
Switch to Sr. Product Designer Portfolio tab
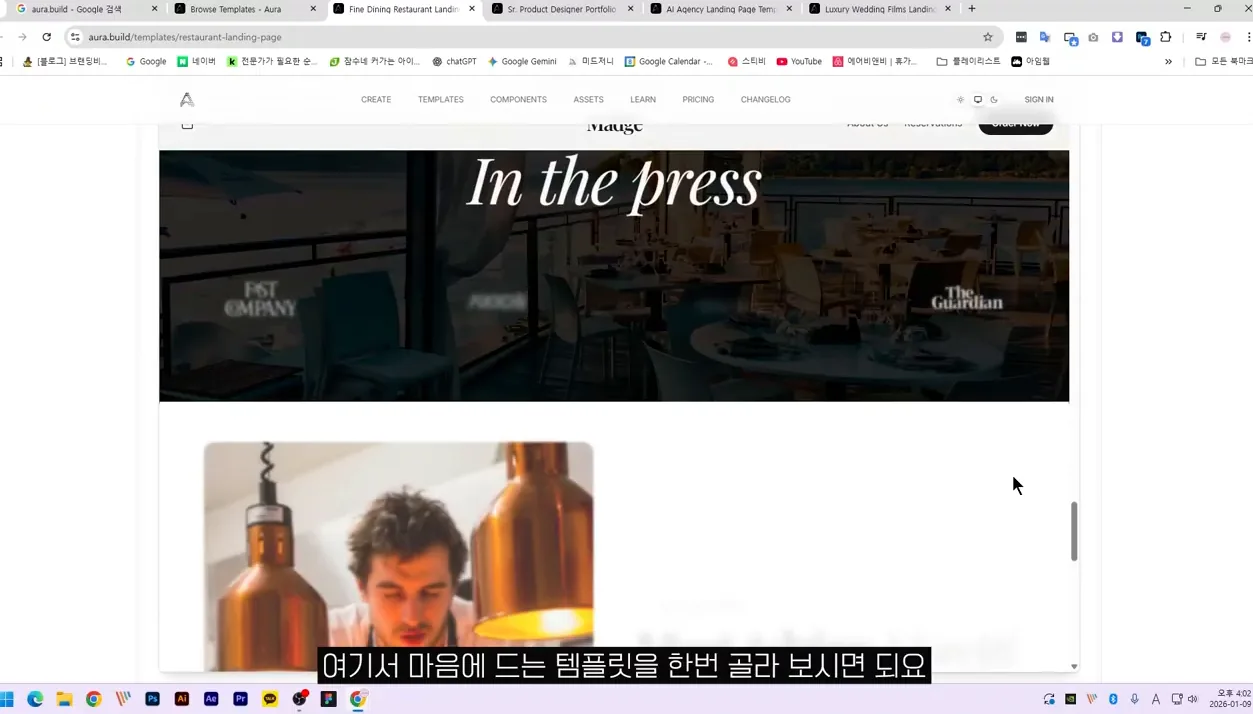562,9
